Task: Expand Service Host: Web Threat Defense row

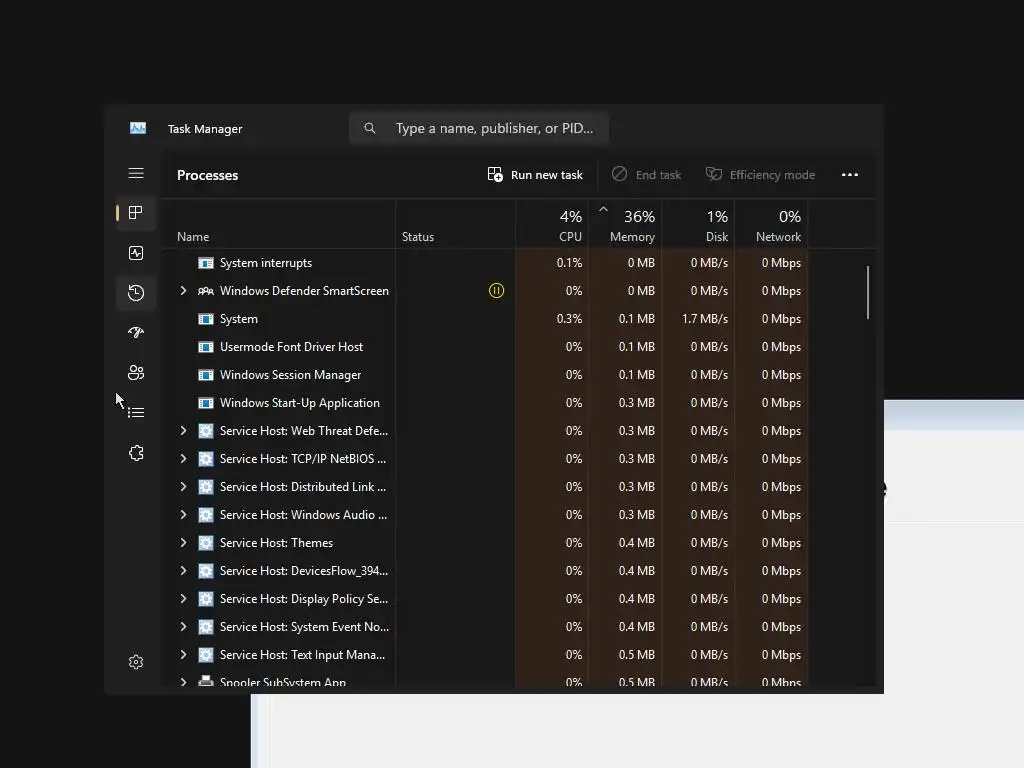Action: pos(184,430)
